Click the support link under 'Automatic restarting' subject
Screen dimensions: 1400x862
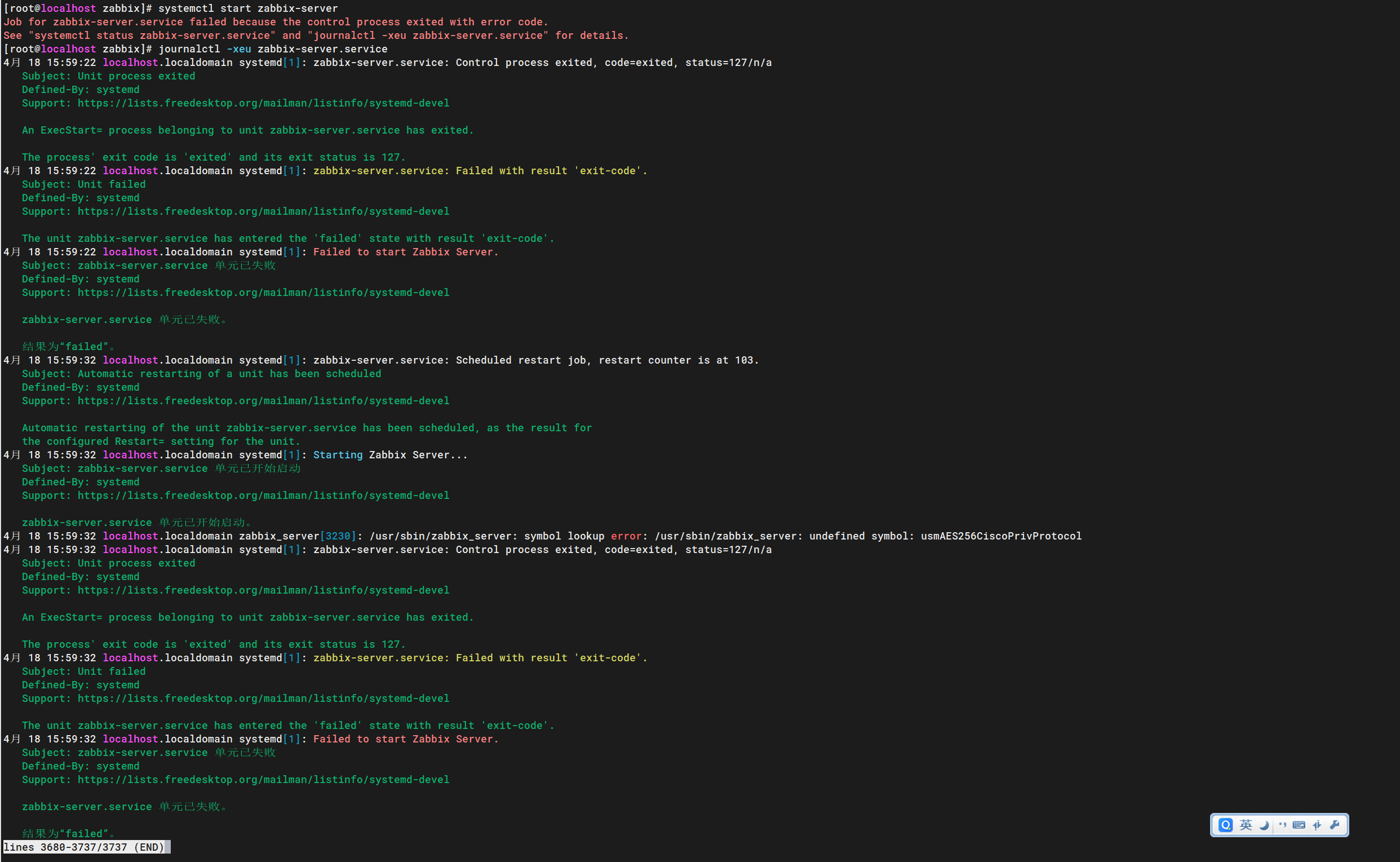point(263,401)
